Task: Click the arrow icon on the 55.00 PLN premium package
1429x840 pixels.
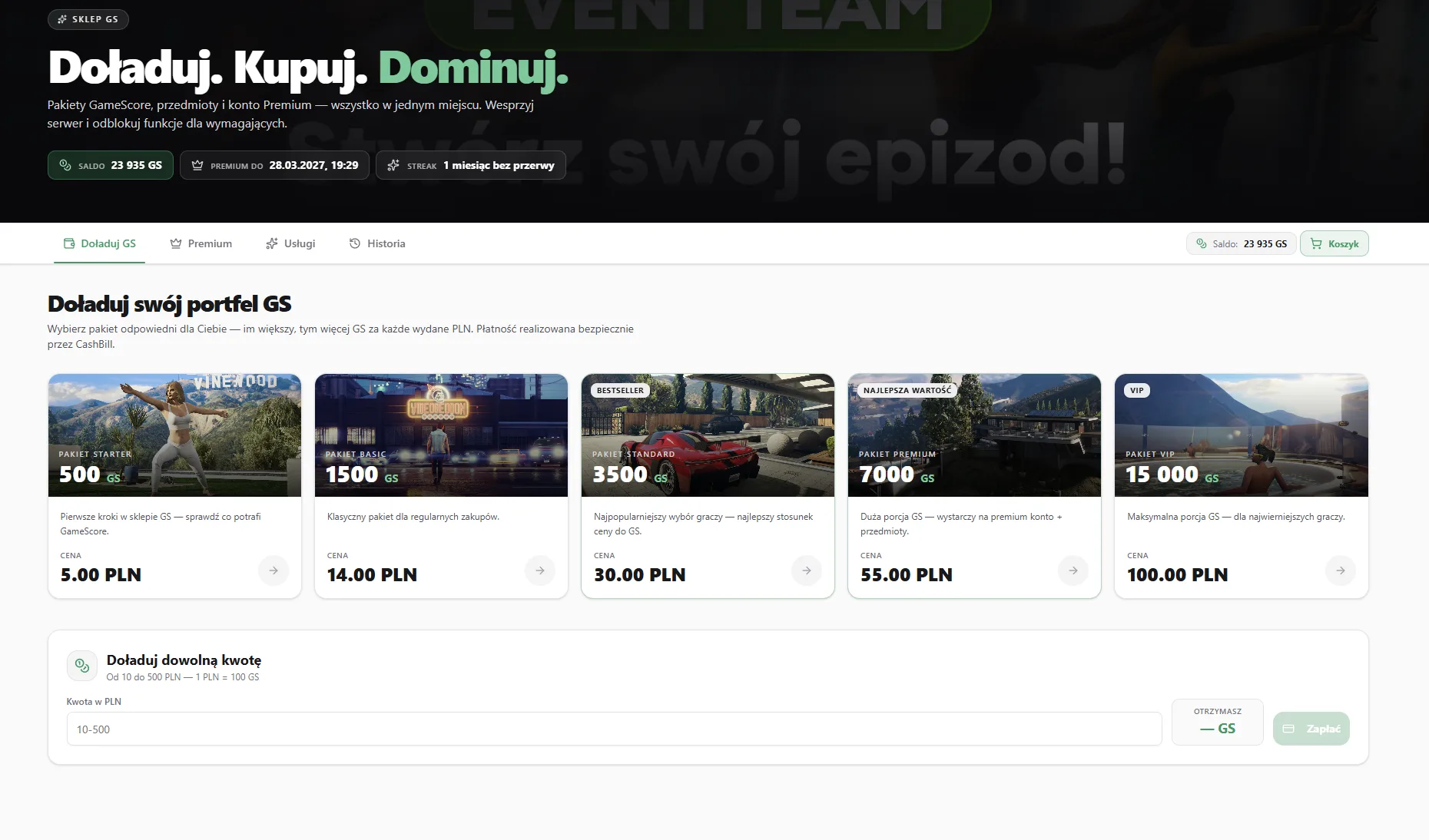Action: click(x=1073, y=570)
